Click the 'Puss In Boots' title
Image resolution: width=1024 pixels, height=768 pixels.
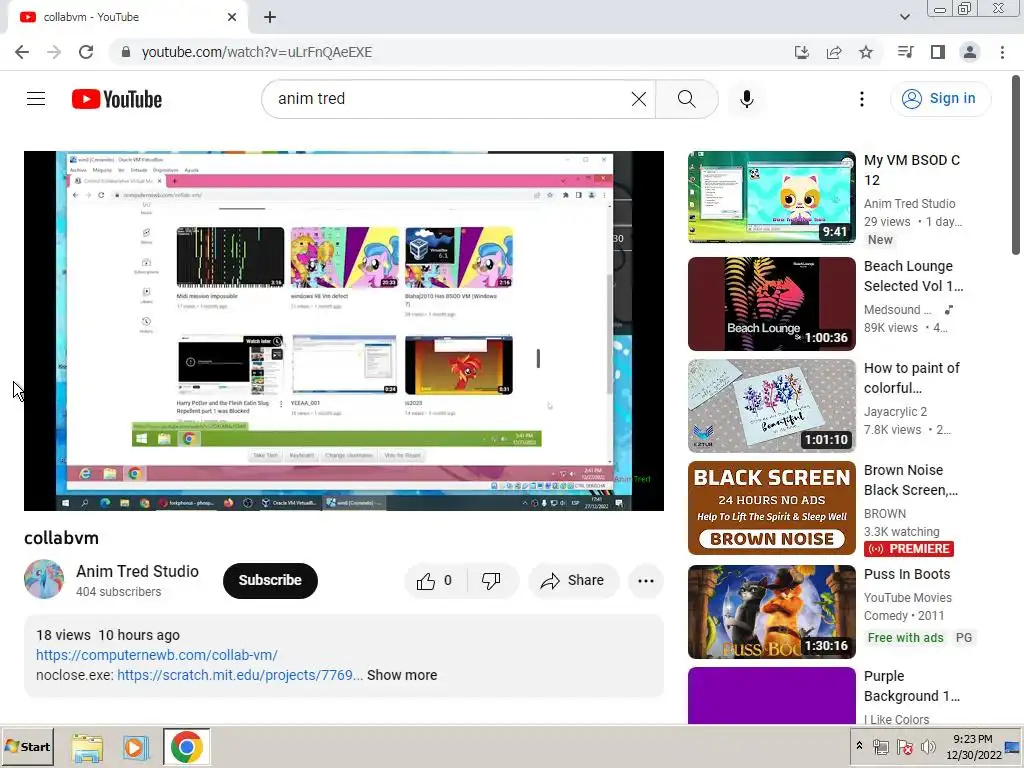(906, 574)
